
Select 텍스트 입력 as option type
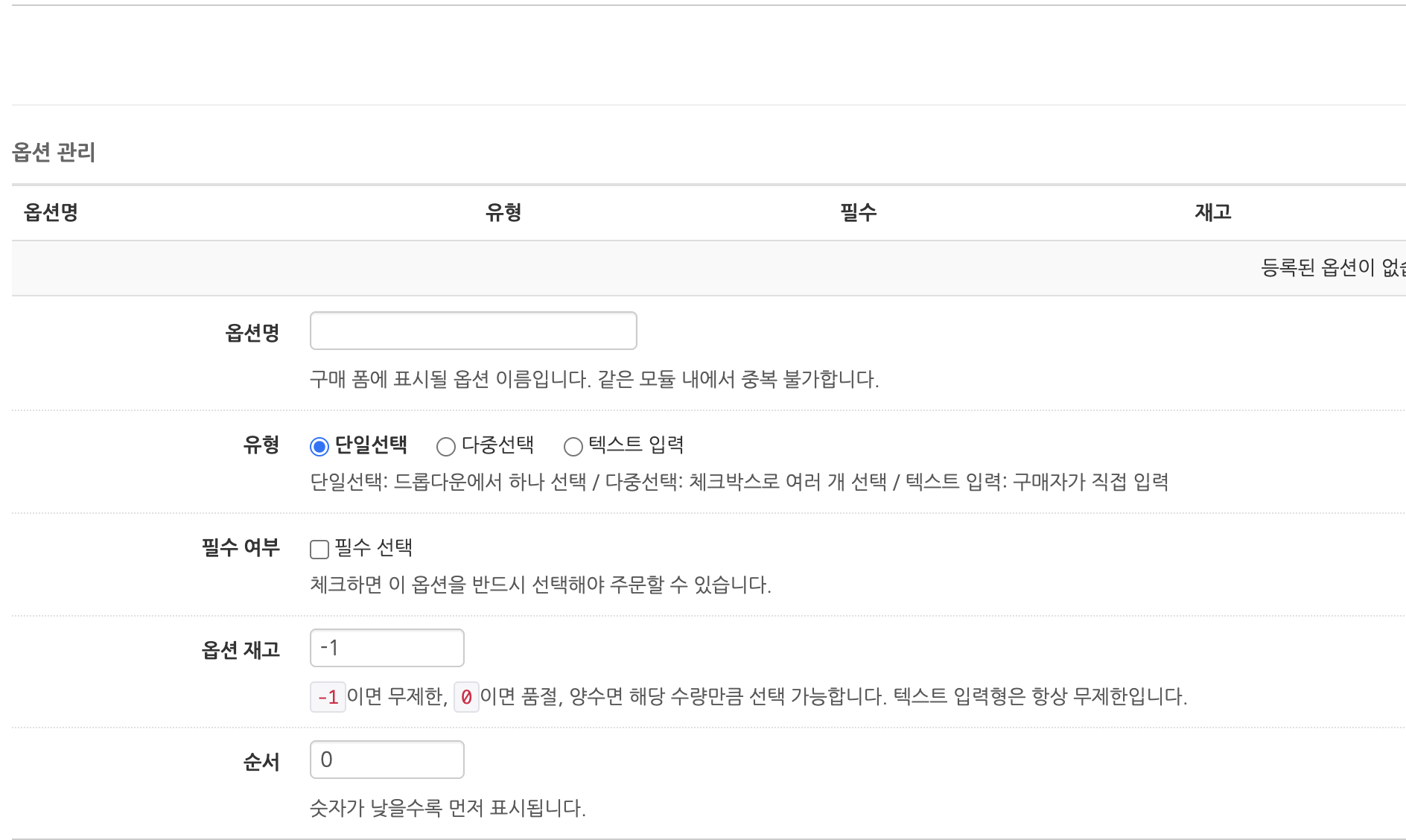coord(572,446)
